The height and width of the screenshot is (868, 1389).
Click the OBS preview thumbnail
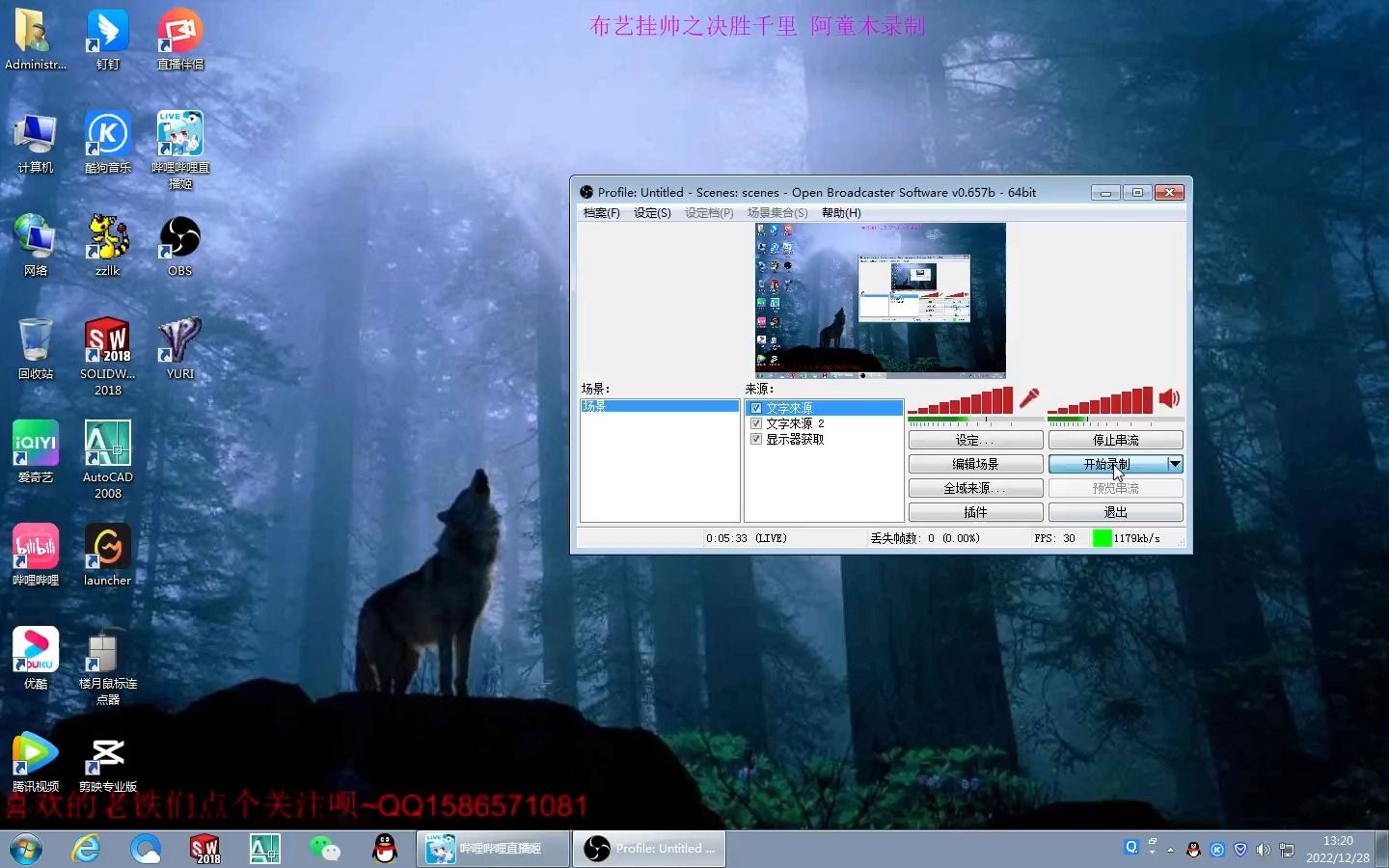(x=880, y=300)
